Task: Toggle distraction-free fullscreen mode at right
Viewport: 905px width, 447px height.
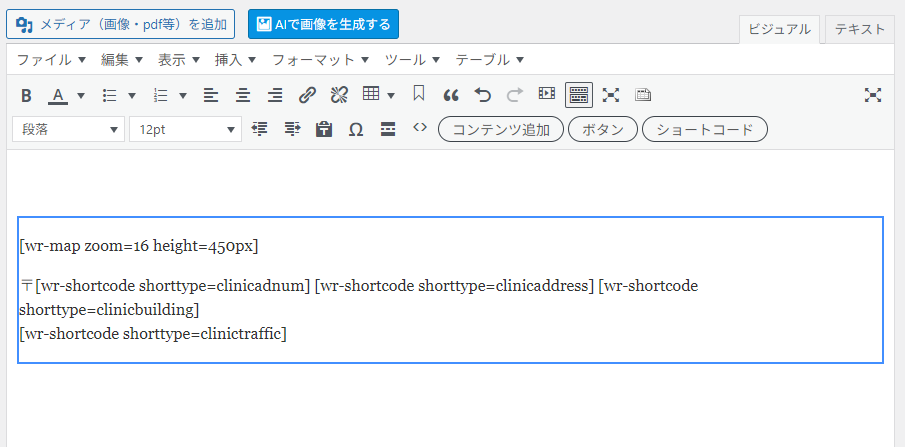Action: [x=873, y=95]
